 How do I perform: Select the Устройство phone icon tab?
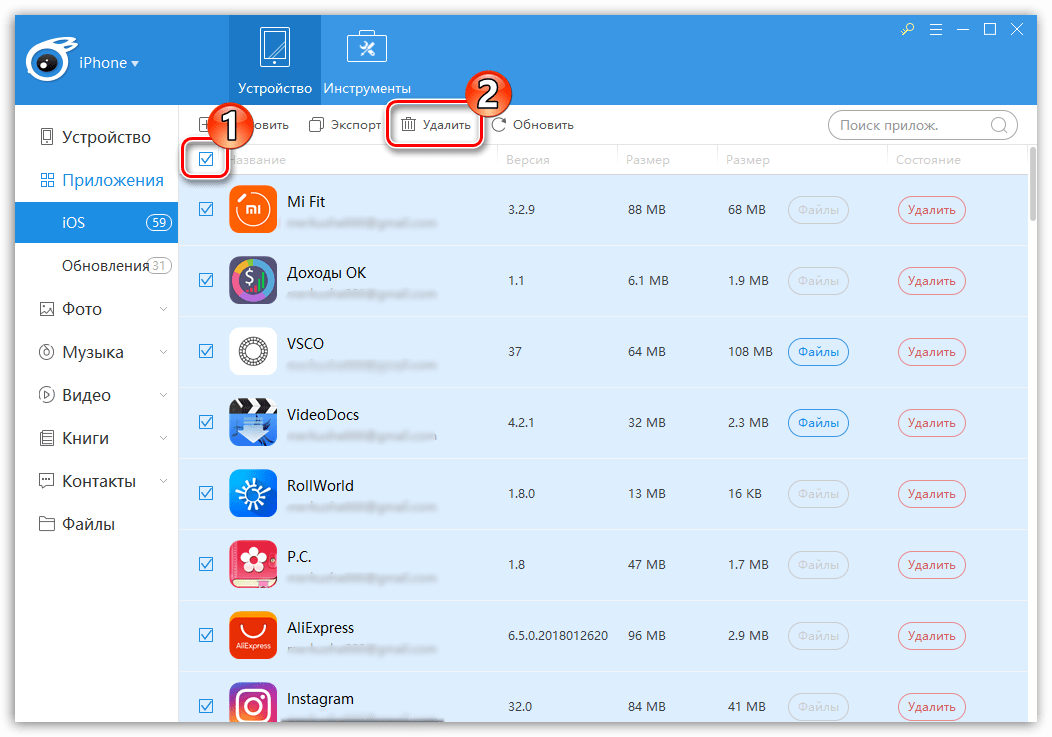click(275, 47)
